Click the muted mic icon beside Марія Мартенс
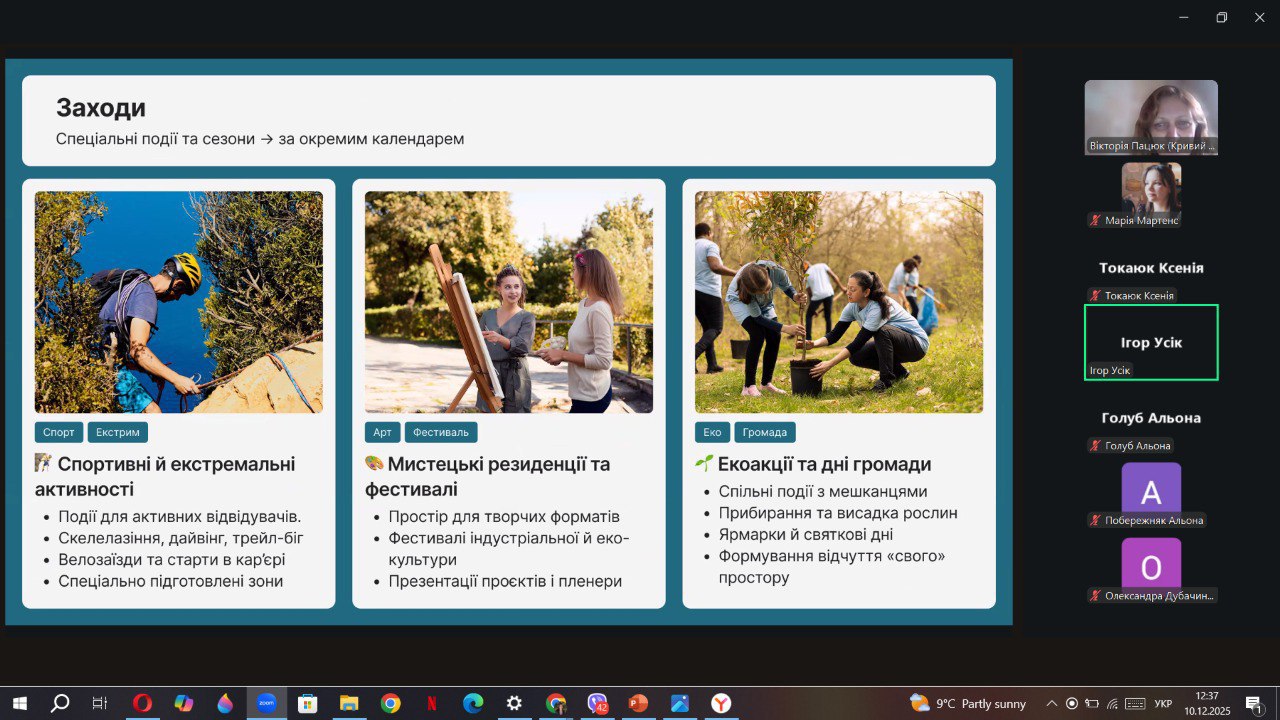 (1096, 220)
